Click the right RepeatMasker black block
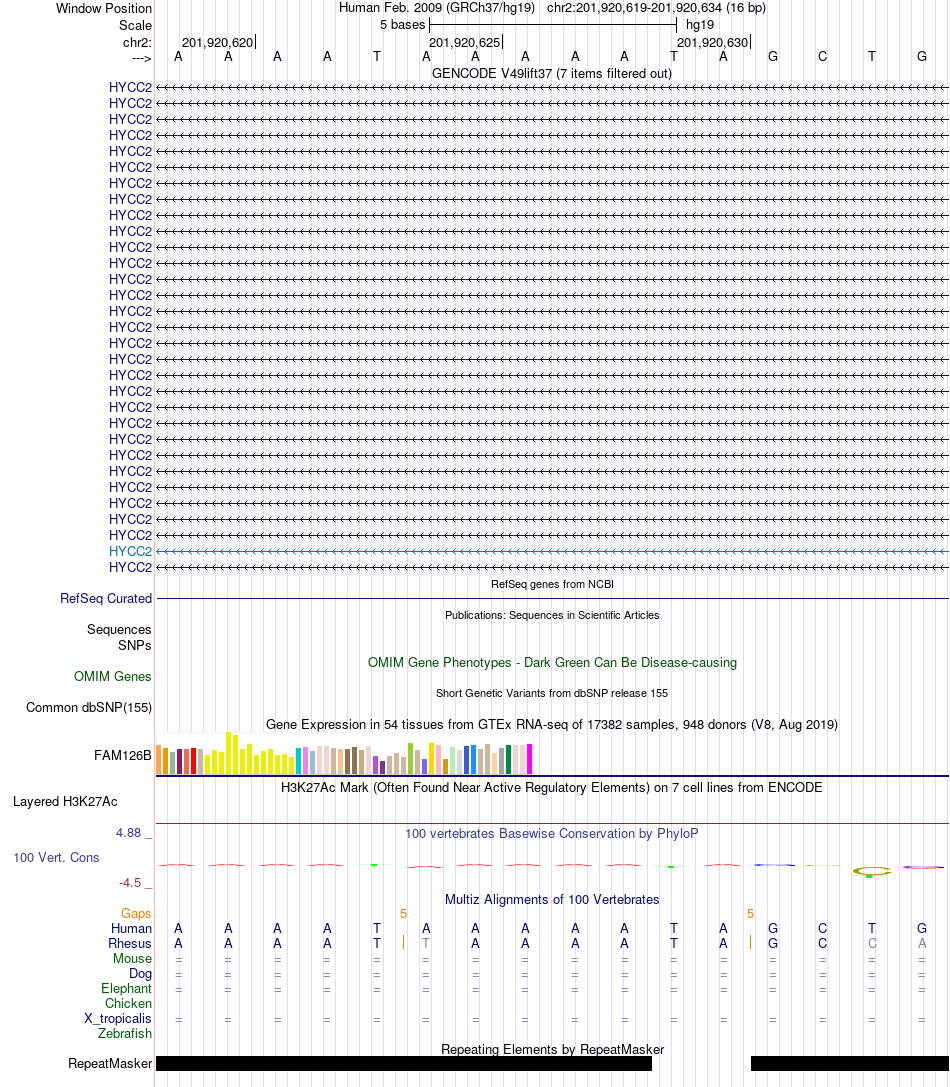The image size is (950, 1087). coord(850,1063)
